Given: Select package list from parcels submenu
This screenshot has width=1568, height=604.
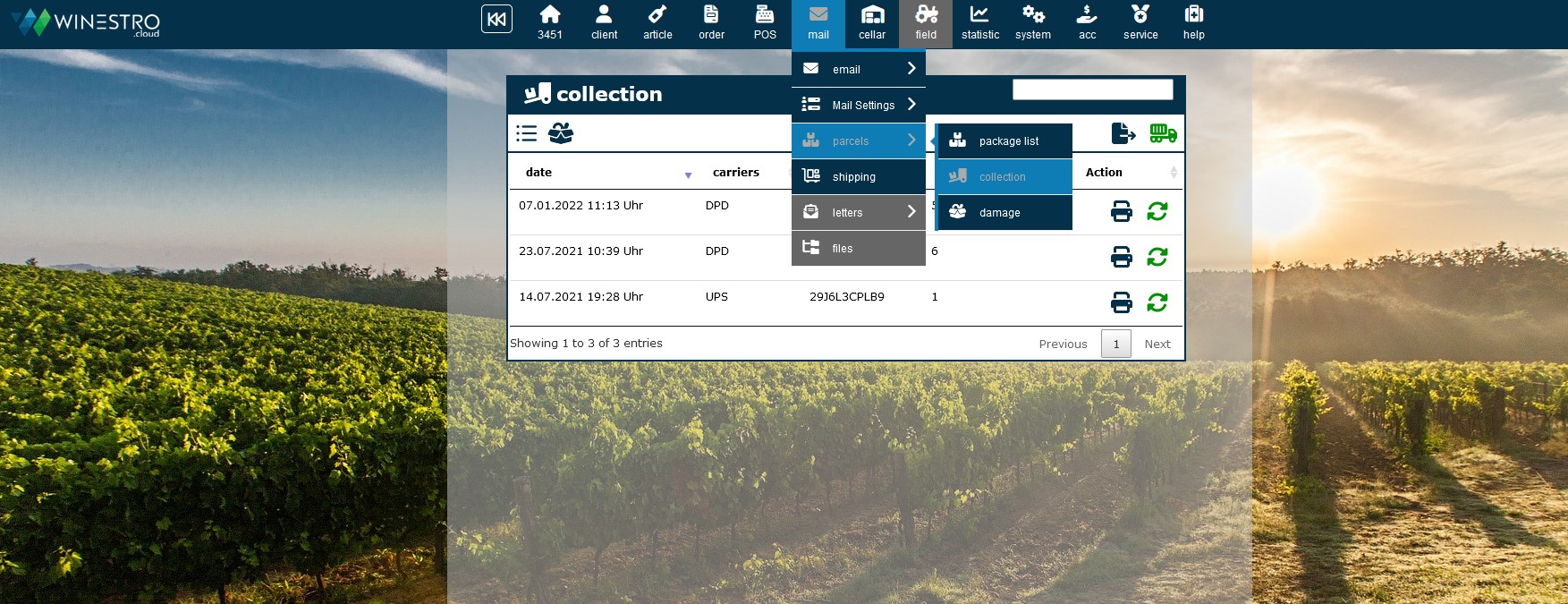Looking at the screenshot, I should coord(1004,140).
